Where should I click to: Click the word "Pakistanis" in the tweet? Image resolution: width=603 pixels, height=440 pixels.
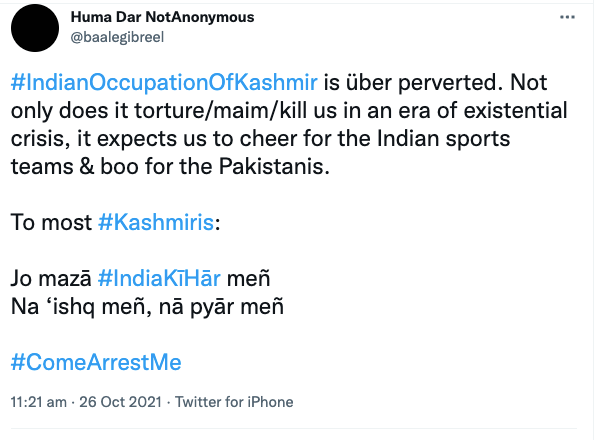270,165
